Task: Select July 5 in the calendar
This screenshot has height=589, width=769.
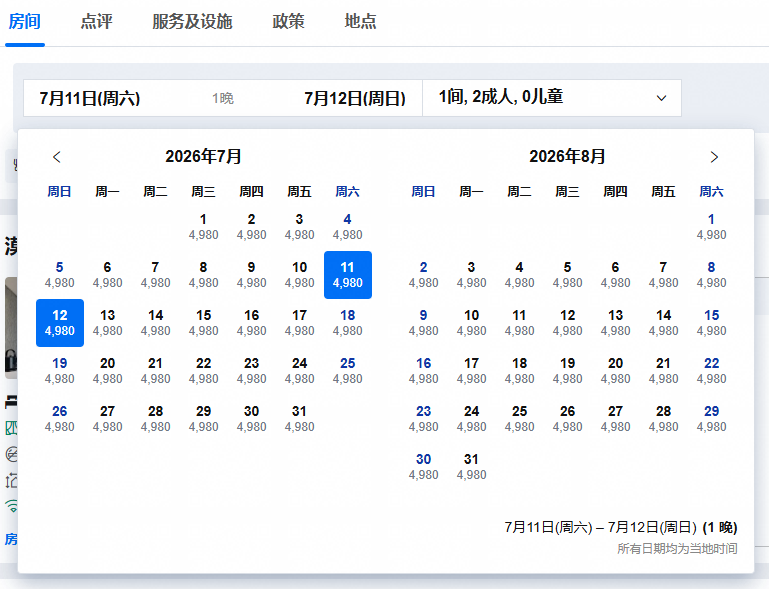Action: coord(59,275)
